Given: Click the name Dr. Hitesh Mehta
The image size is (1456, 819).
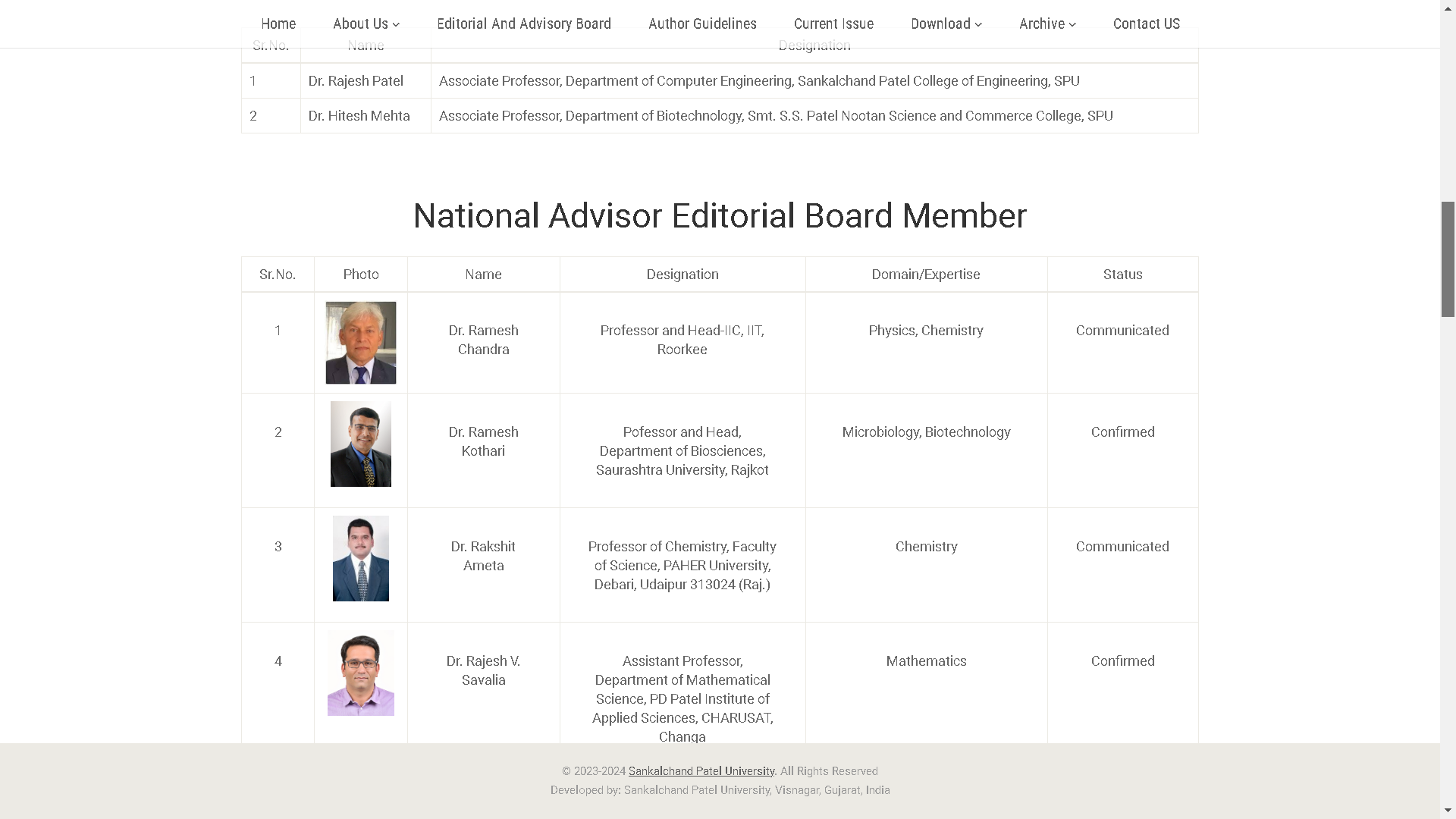Looking at the screenshot, I should [359, 116].
